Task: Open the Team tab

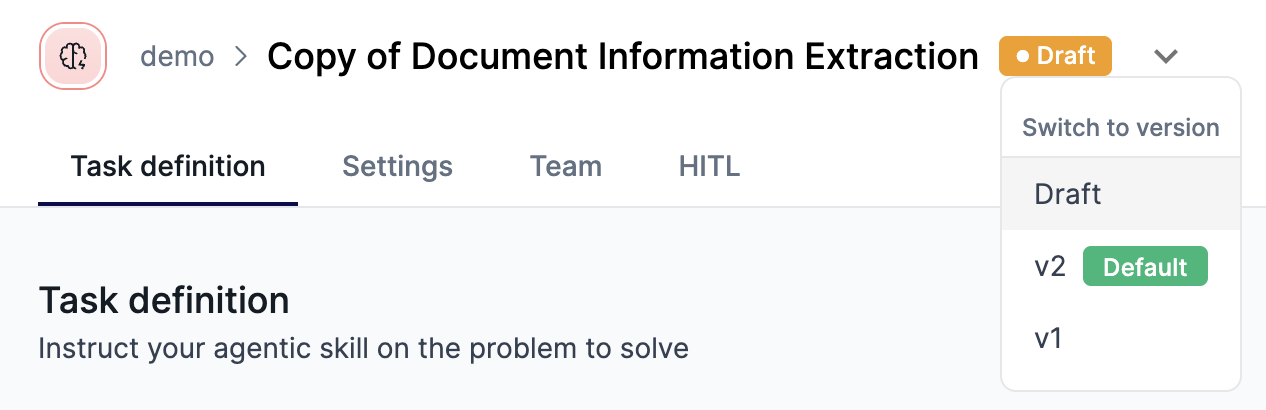Action: pyautogui.click(x=566, y=166)
